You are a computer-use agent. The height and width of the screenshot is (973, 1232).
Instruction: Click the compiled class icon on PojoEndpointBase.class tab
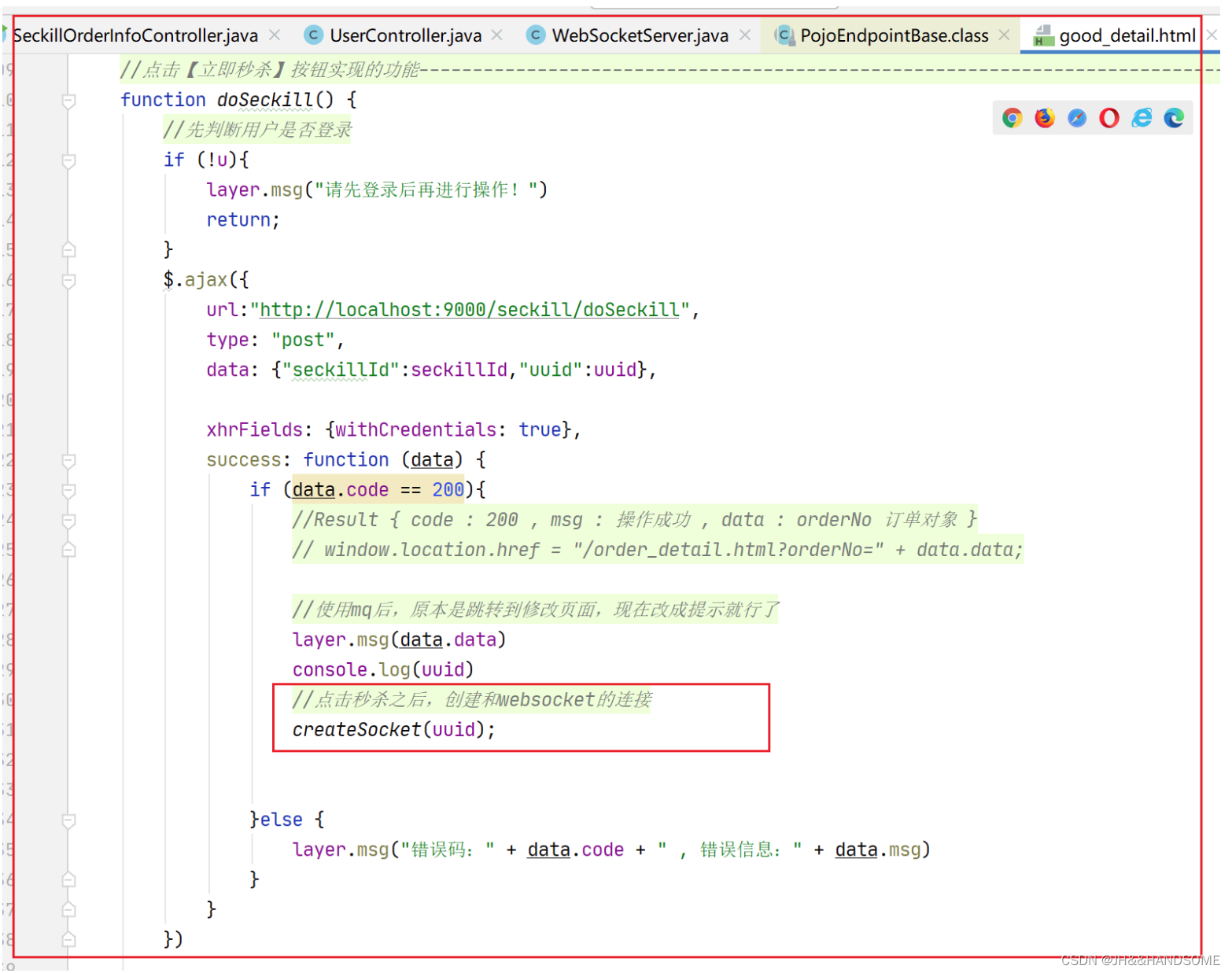(785, 35)
